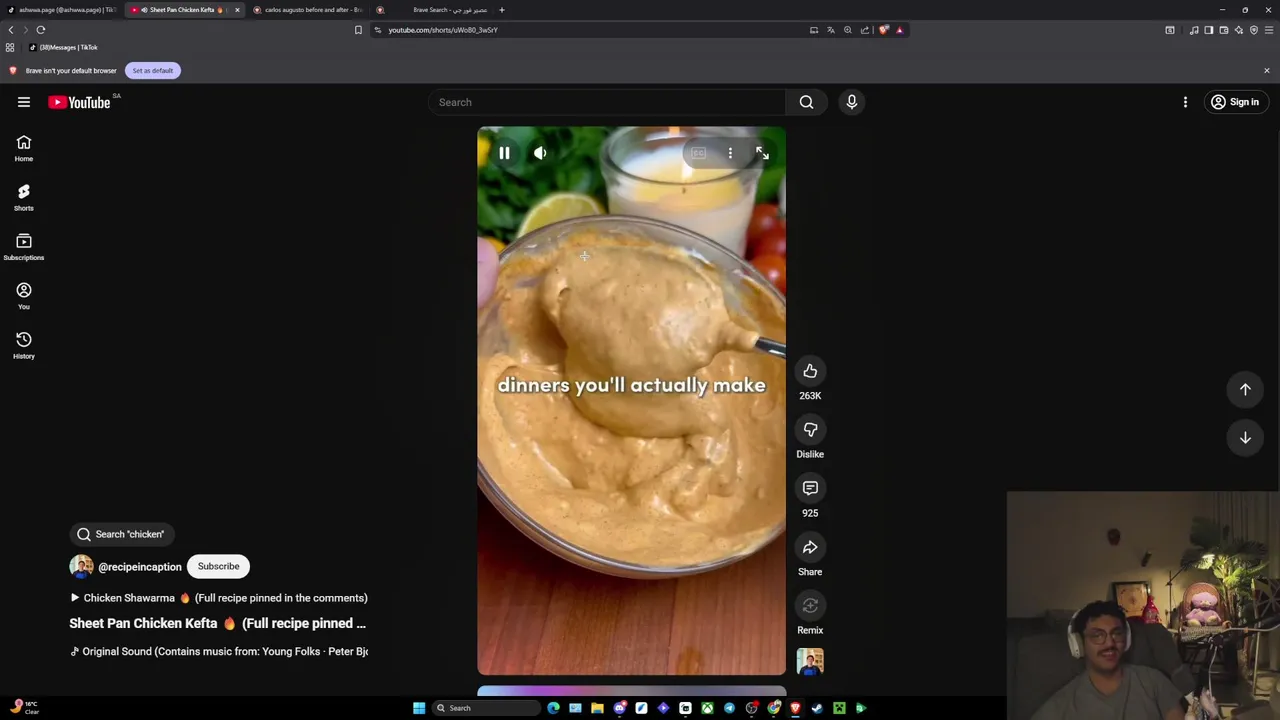Switch to the ashwwa.page TikTok tab
Image resolution: width=1280 pixels, height=720 pixels.
(62, 10)
